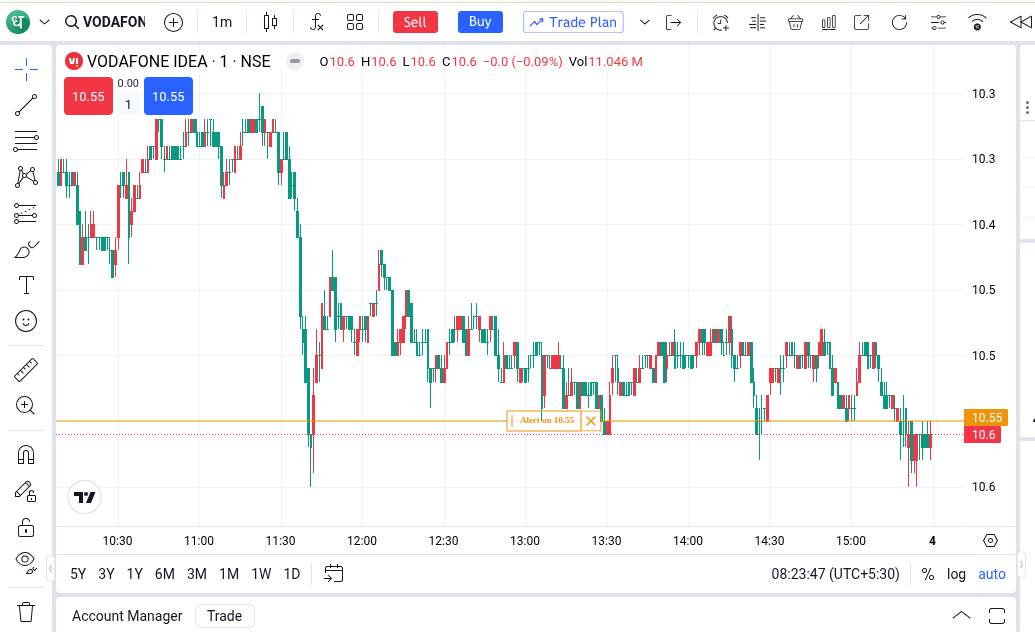
Task: Click the blue Buy button
Action: point(480,22)
